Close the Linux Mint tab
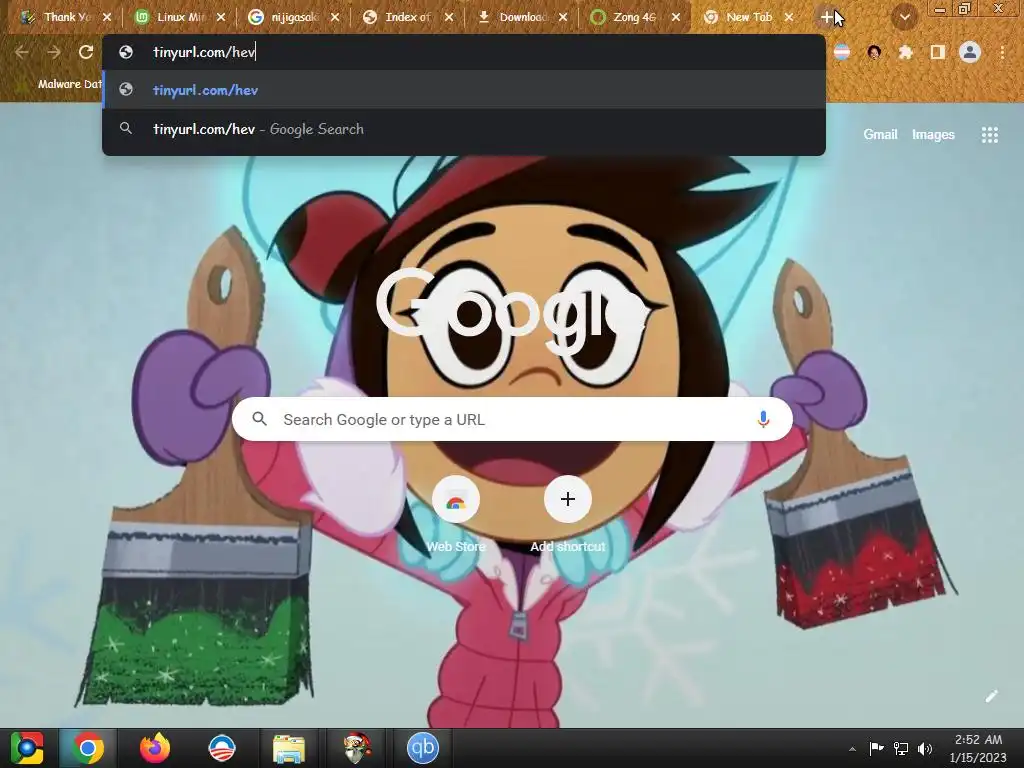Screen dimensions: 1024x768 click(x=221, y=18)
